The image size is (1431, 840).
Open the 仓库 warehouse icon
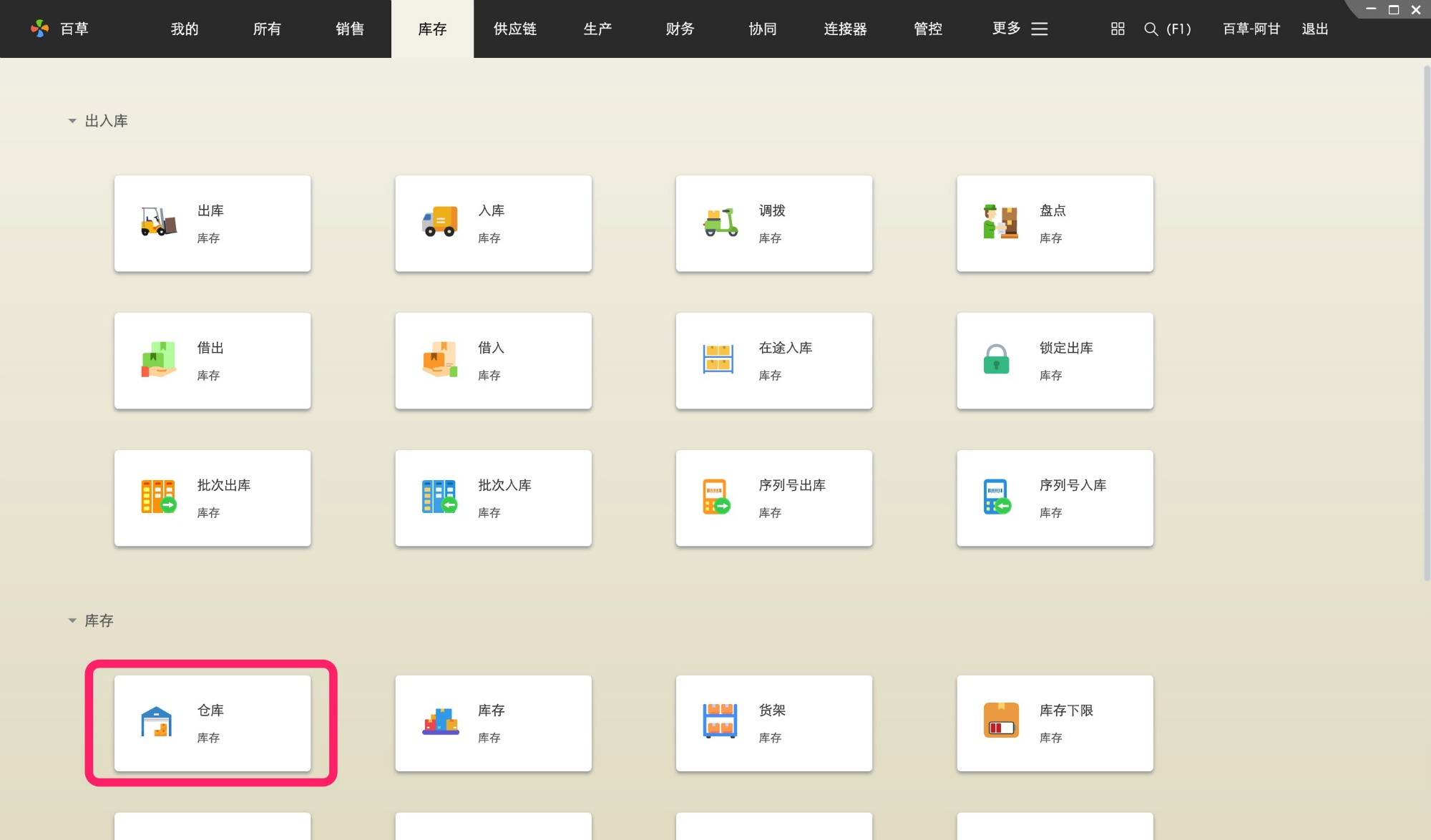point(156,722)
